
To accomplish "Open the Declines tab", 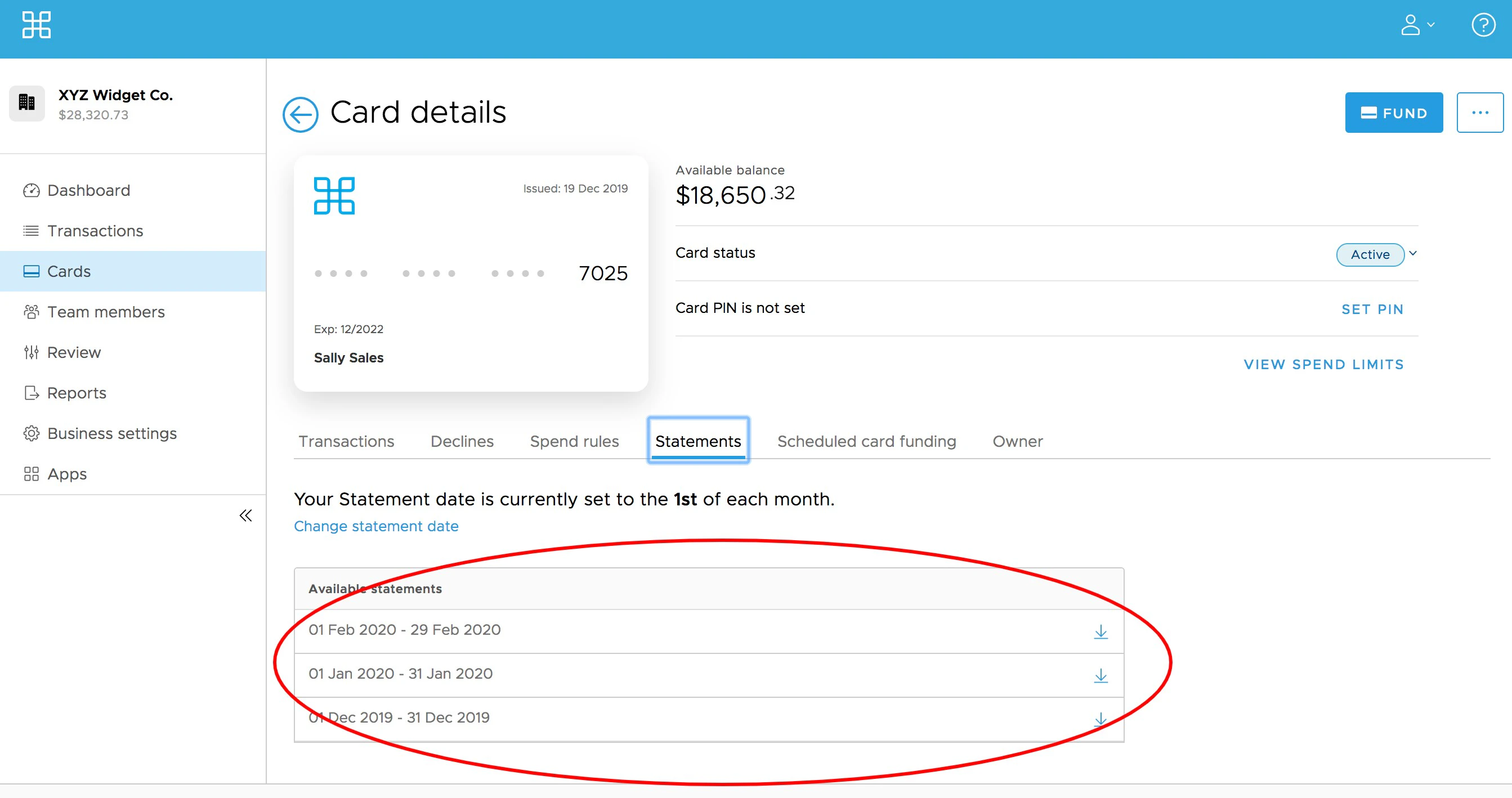I will coord(462,441).
